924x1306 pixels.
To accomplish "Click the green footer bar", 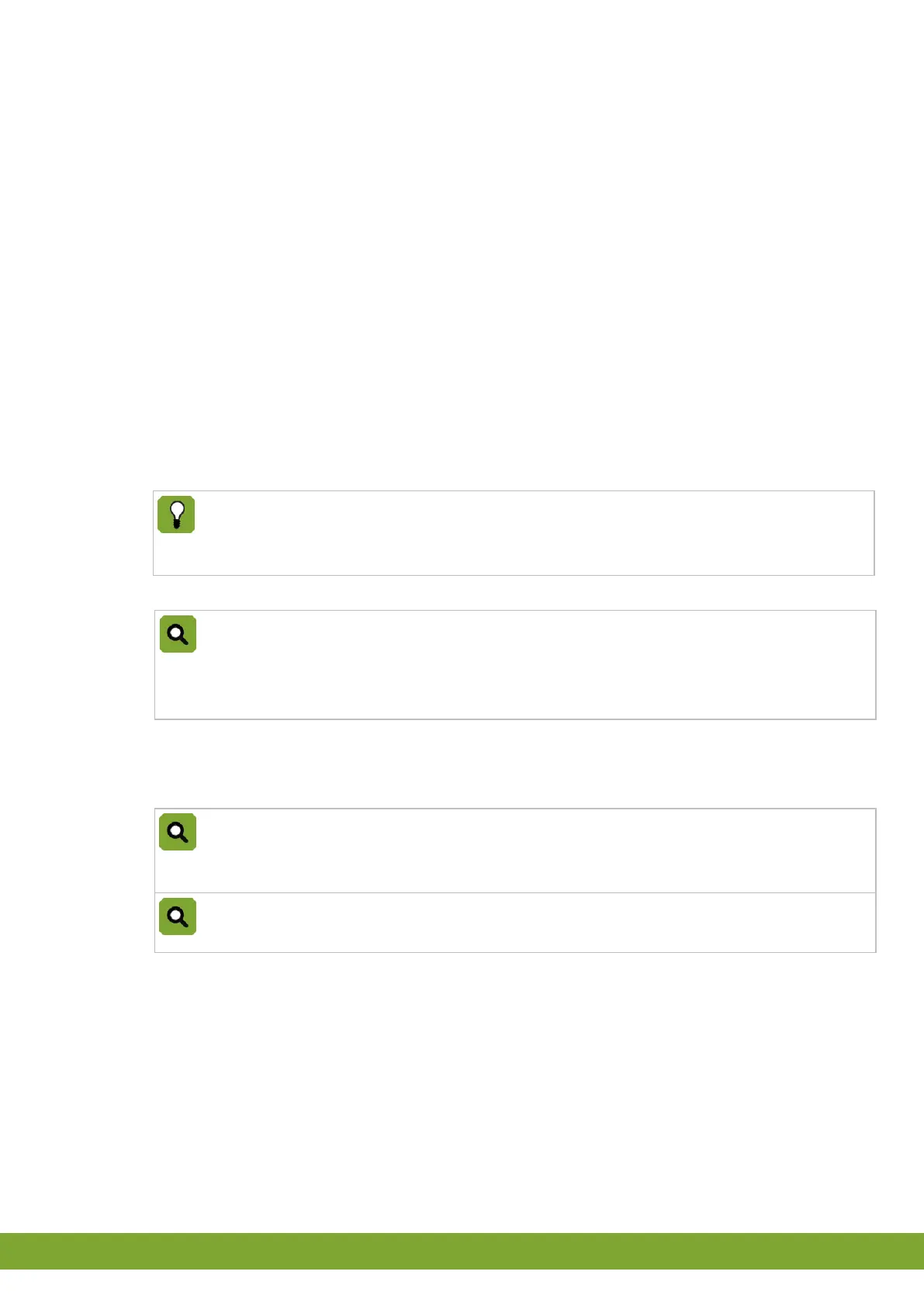I will click(462, 1251).
